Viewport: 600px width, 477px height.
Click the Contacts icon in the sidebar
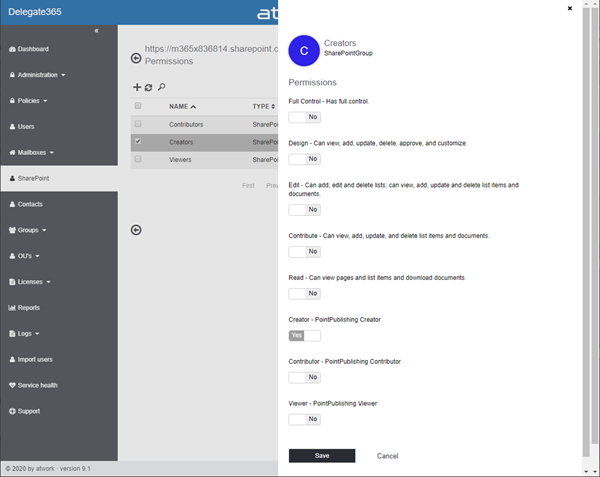click(x=12, y=204)
